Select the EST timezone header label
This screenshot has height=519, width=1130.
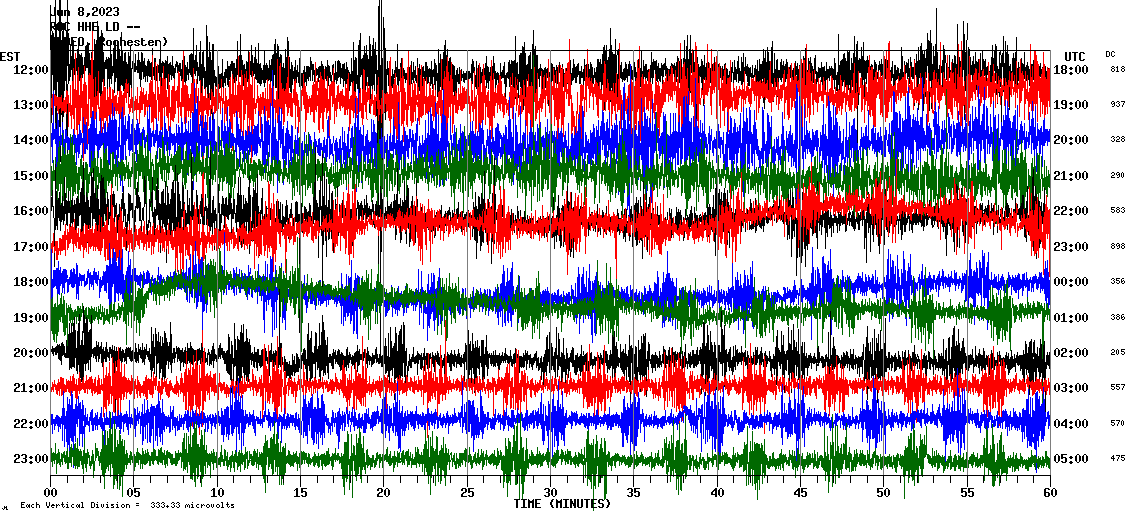click(10, 56)
